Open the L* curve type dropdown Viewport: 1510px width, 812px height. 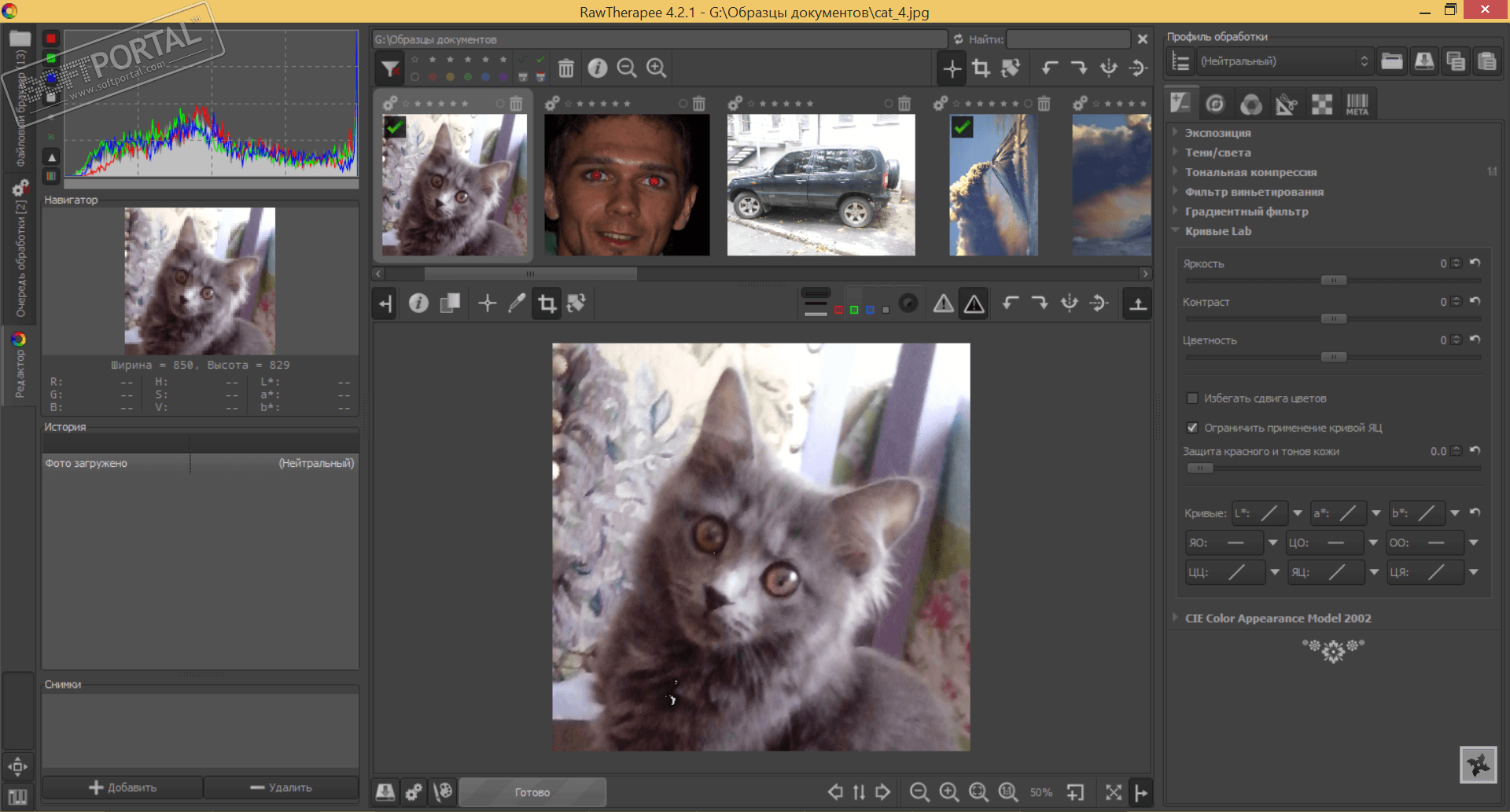(x=1297, y=513)
